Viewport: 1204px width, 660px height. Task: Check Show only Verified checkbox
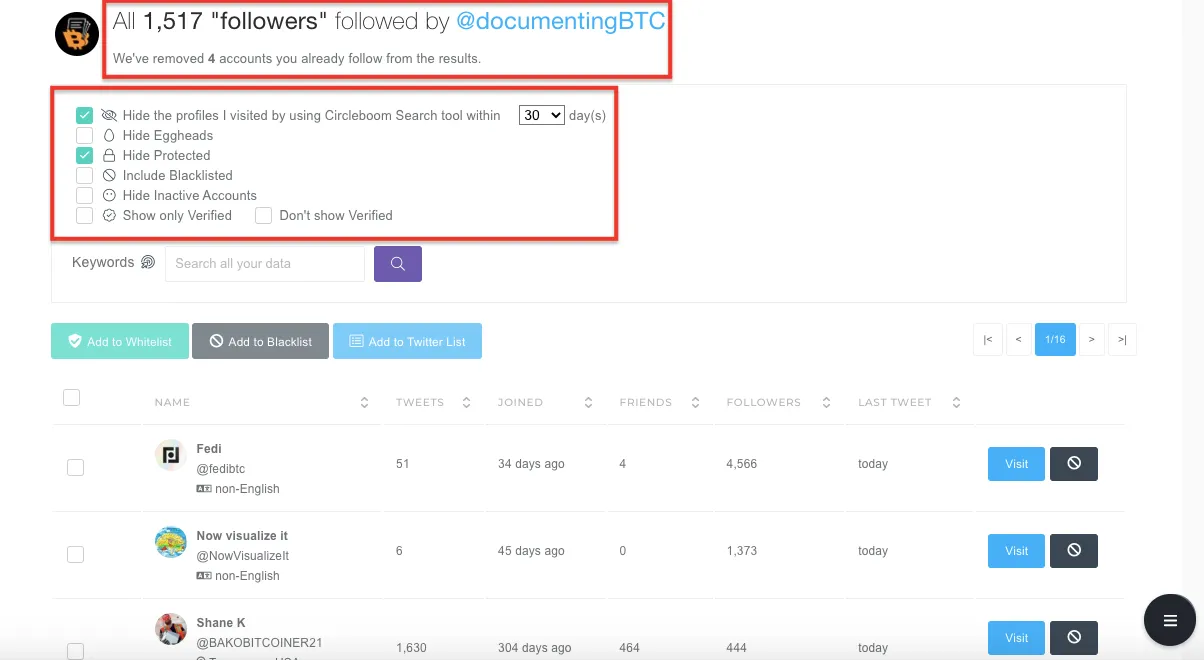[x=85, y=215]
